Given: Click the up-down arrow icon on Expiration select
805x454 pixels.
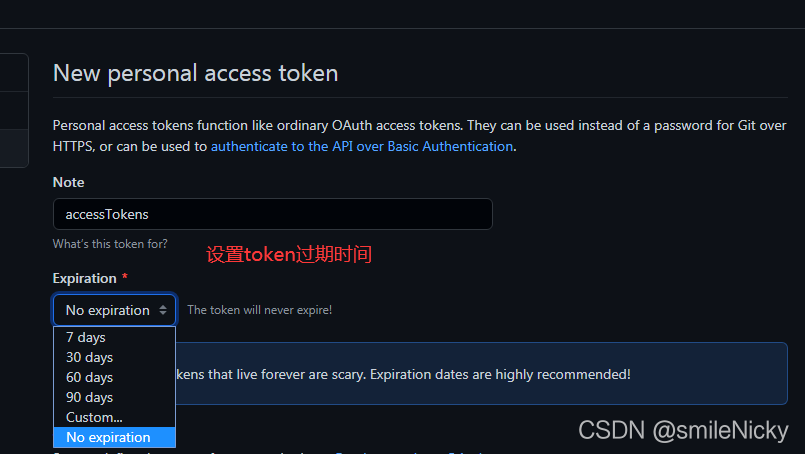Looking at the screenshot, I should pos(163,310).
